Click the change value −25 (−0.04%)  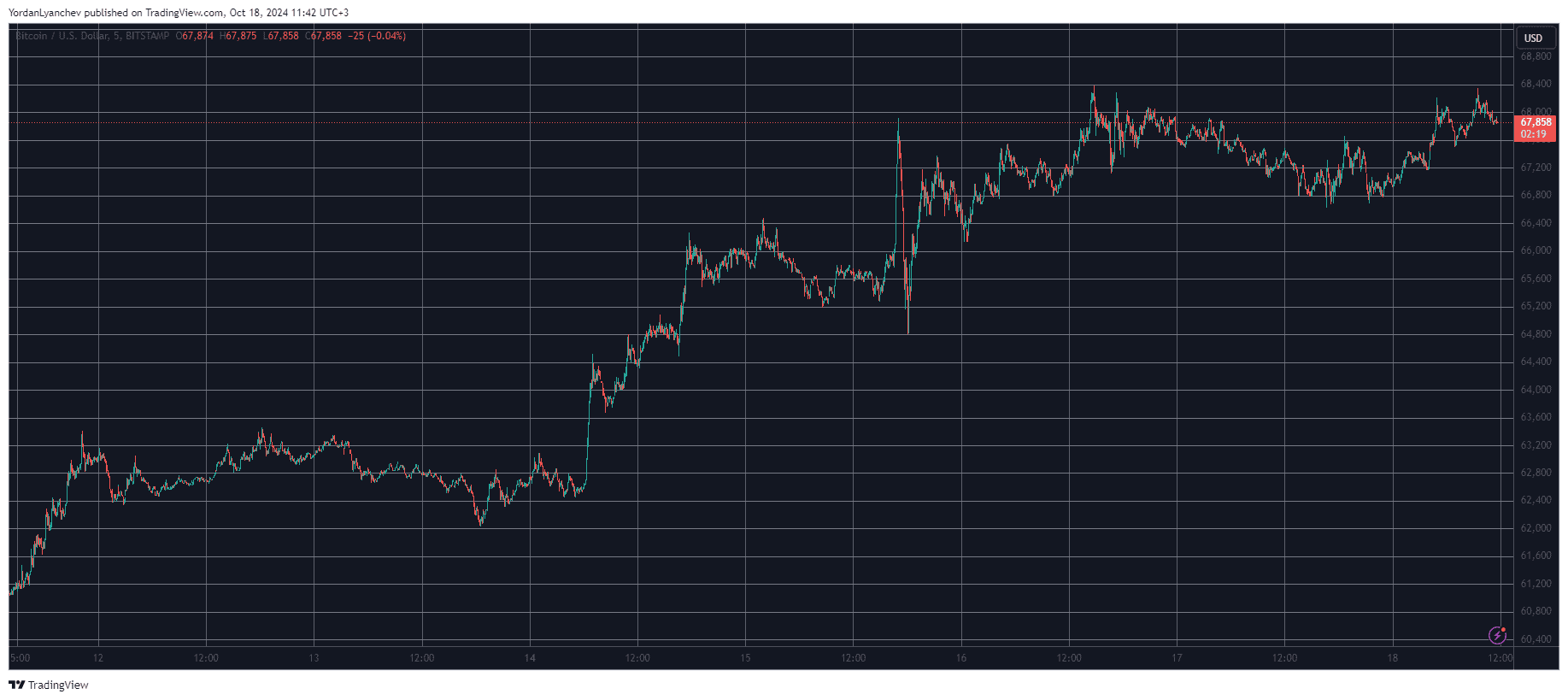coord(377,36)
